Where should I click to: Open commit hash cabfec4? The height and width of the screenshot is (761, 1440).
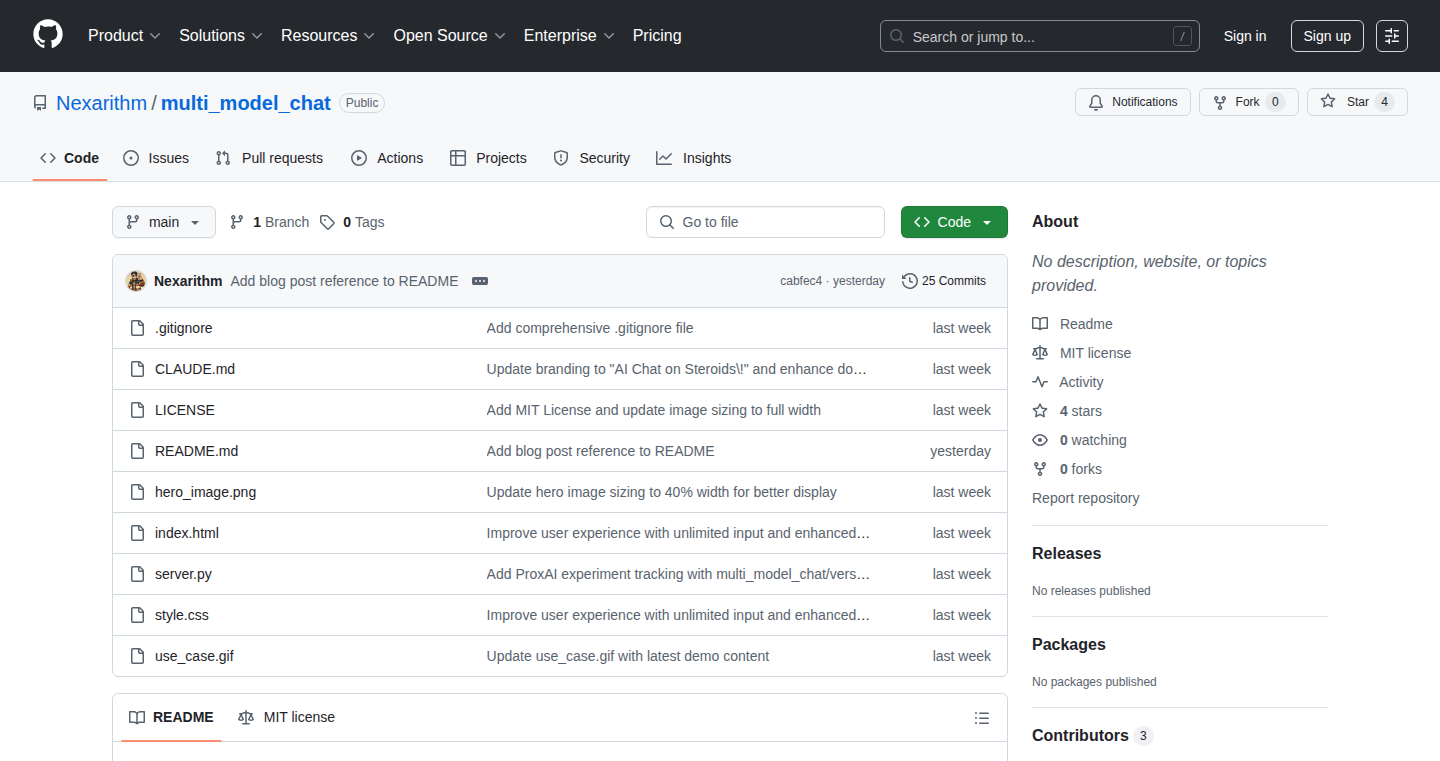point(801,281)
